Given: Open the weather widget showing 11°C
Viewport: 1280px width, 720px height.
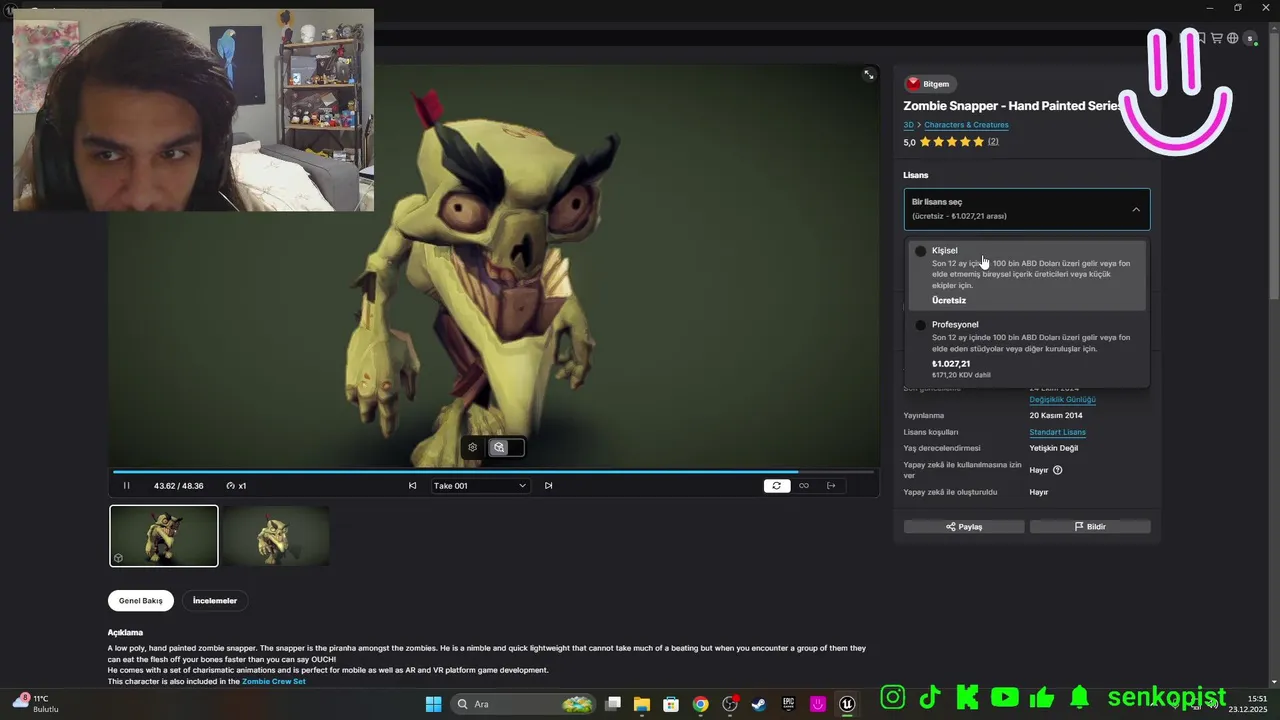Looking at the screenshot, I should (x=35, y=703).
